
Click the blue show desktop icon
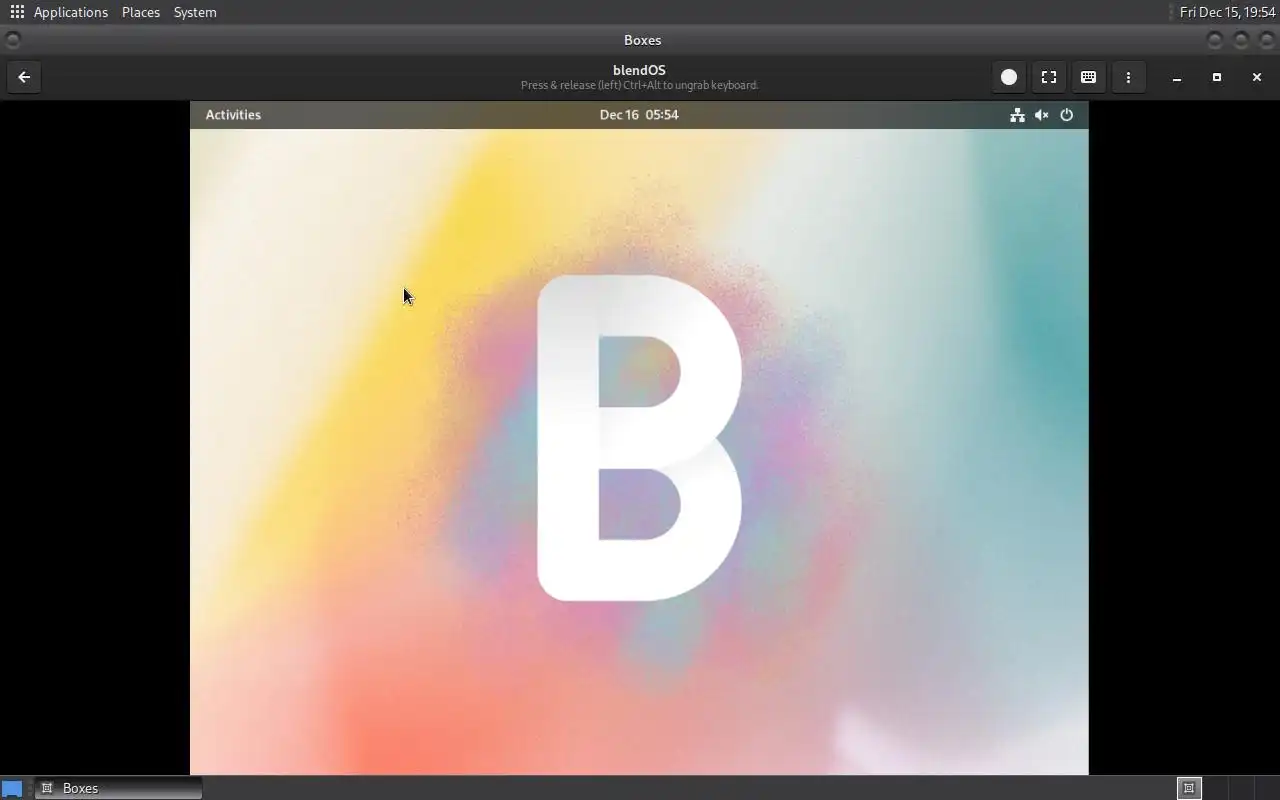[x=12, y=788]
